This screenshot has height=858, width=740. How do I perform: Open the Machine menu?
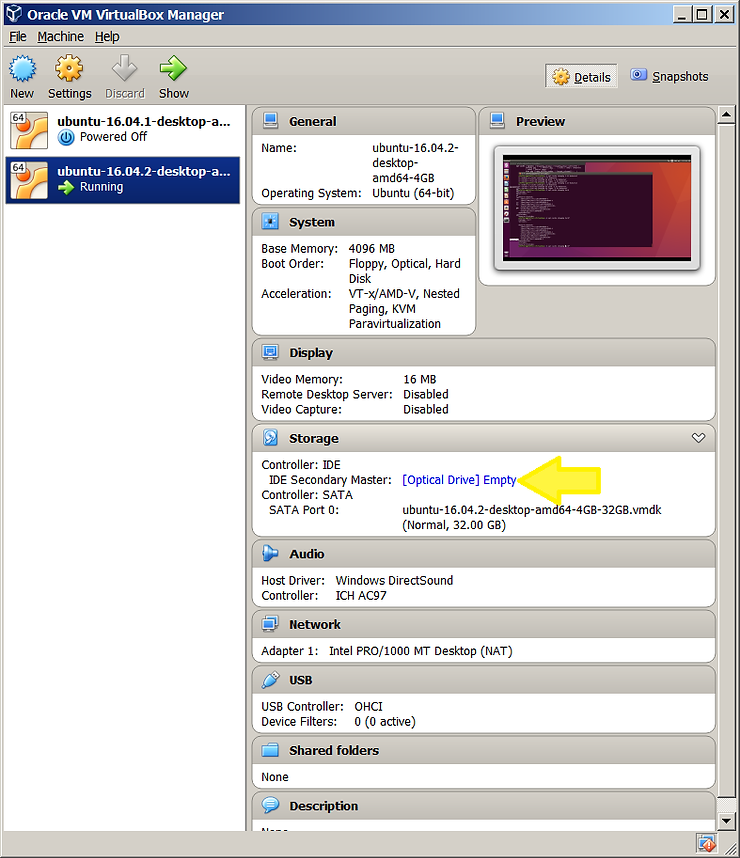click(61, 37)
